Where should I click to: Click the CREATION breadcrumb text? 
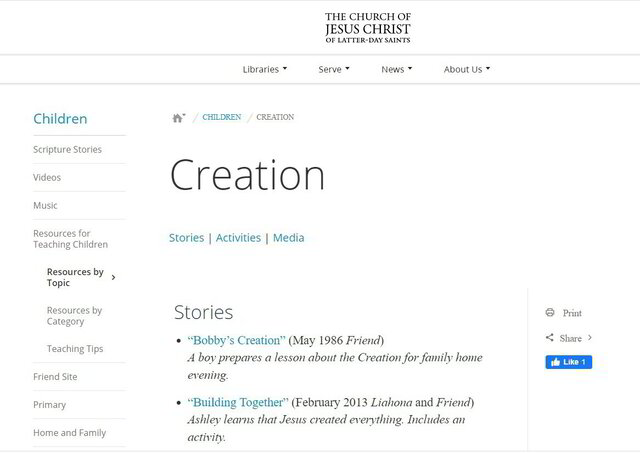pos(275,117)
